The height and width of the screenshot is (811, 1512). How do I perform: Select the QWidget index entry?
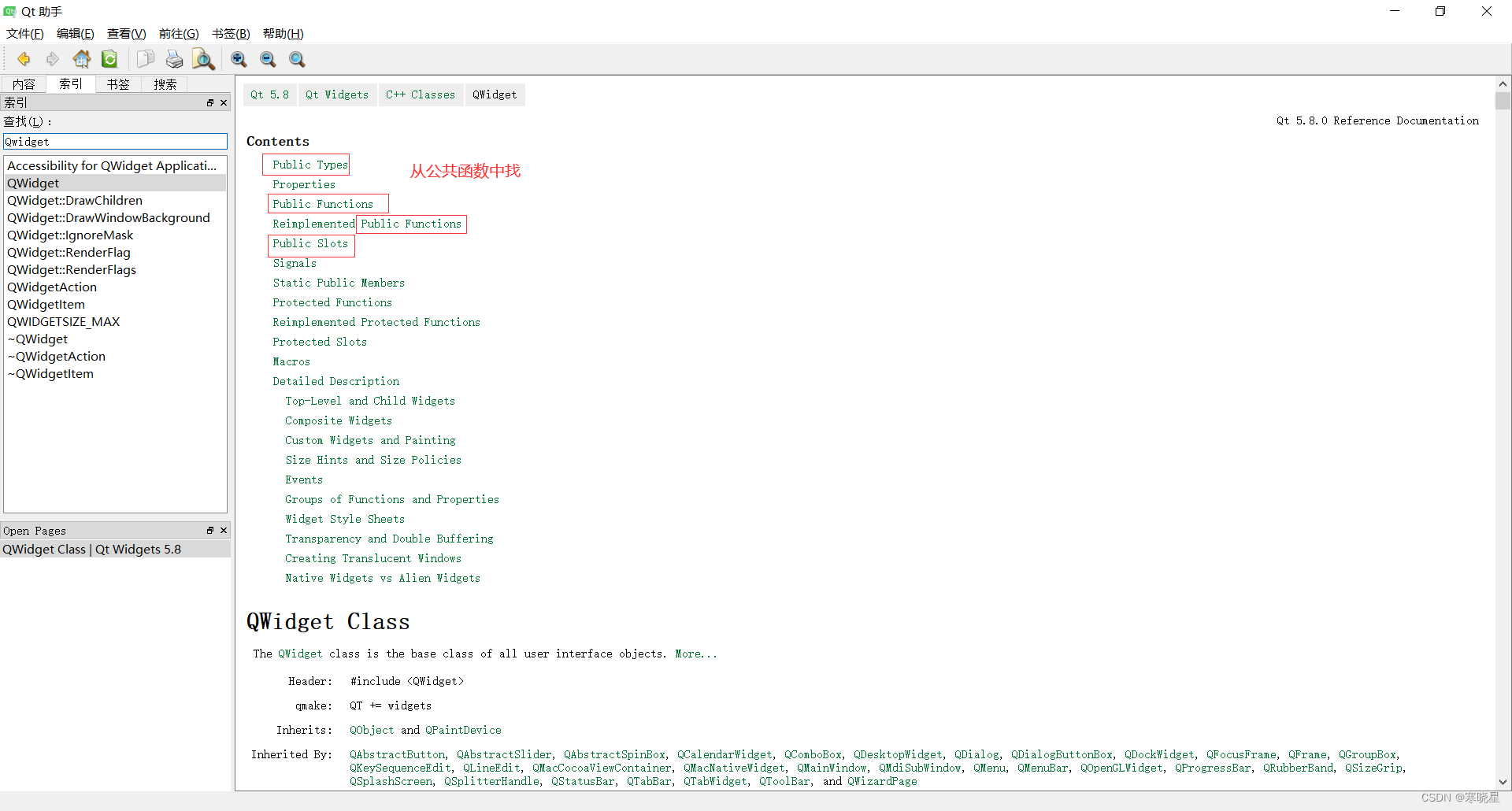click(x=115, y=183)
